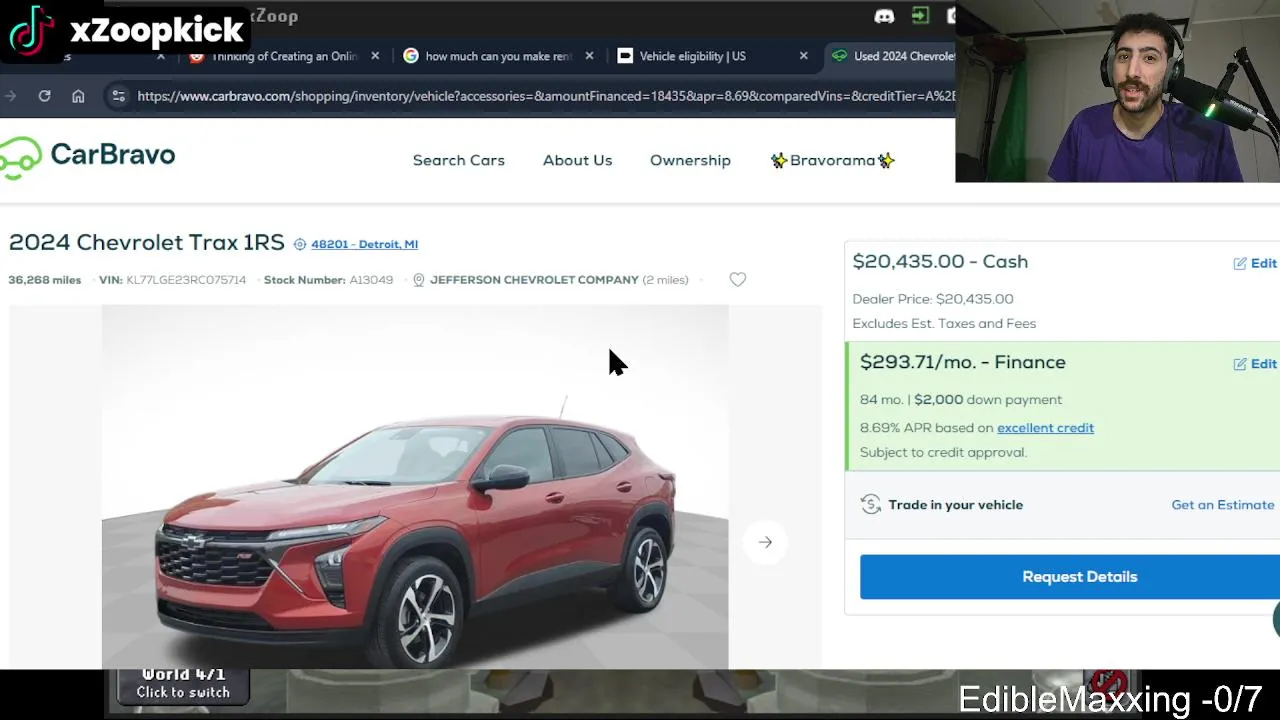
Task: Click the green exit-arrow icon near Discord
Action: tap(920, 15)
